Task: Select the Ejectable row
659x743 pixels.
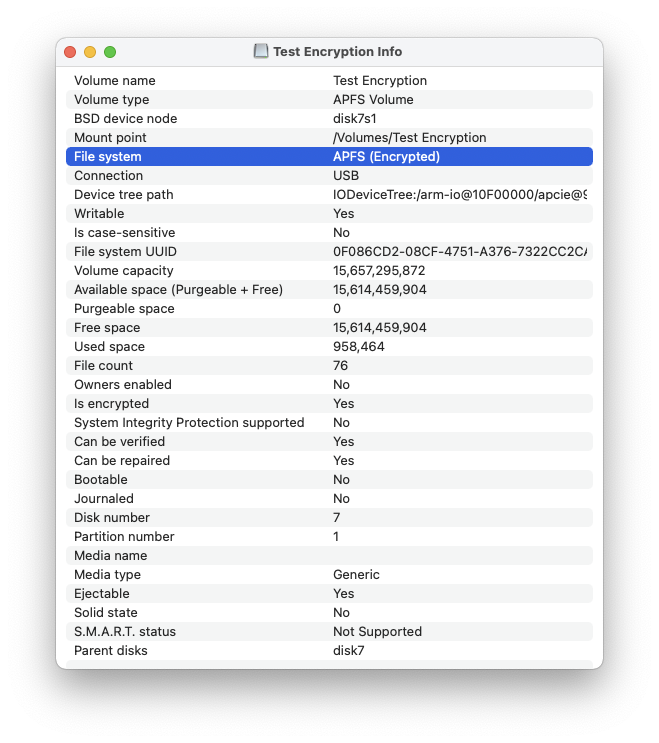Action: pyautogui.click(x=329, y=594)
